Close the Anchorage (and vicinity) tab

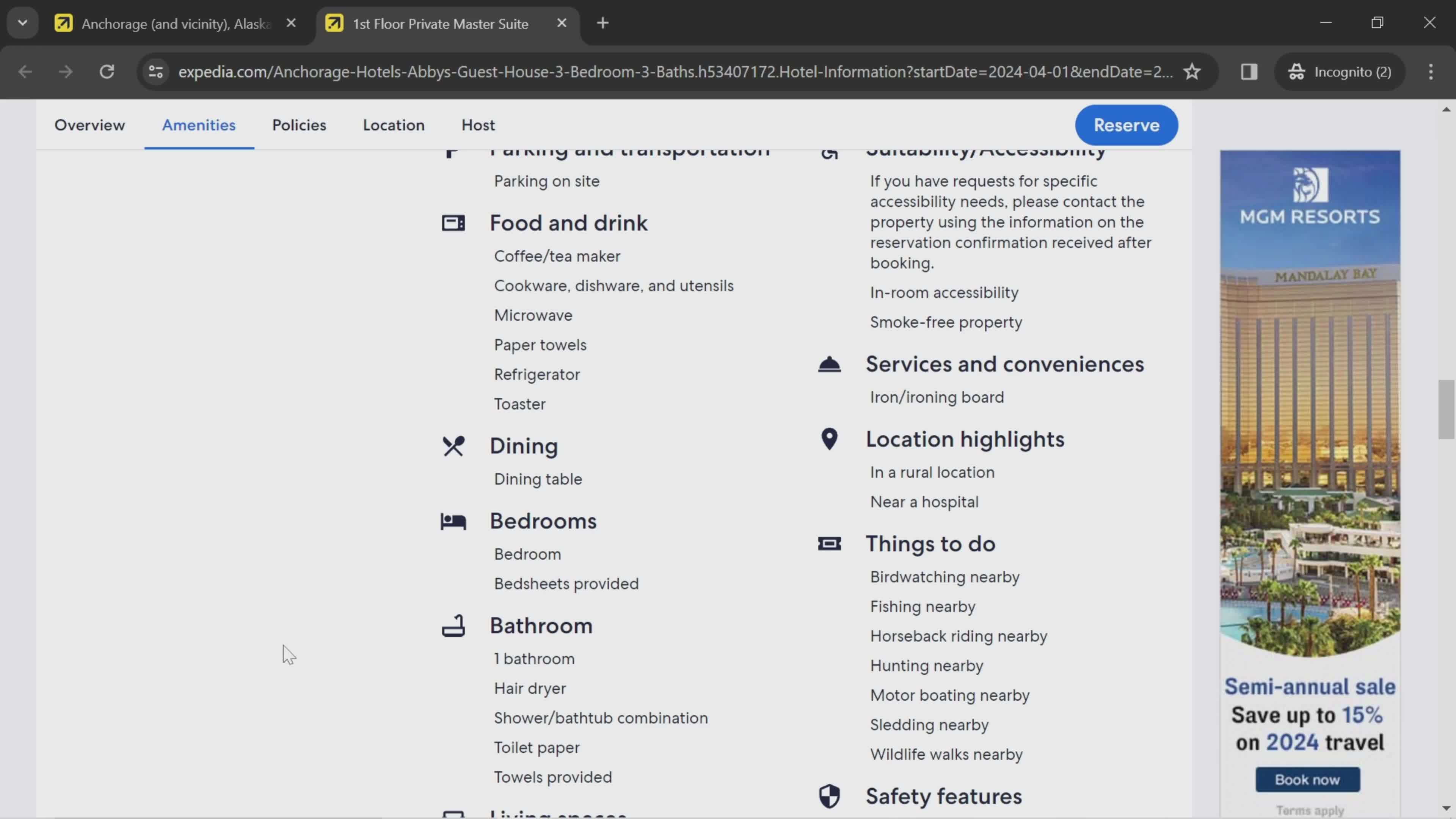click(x=291, y=23)
